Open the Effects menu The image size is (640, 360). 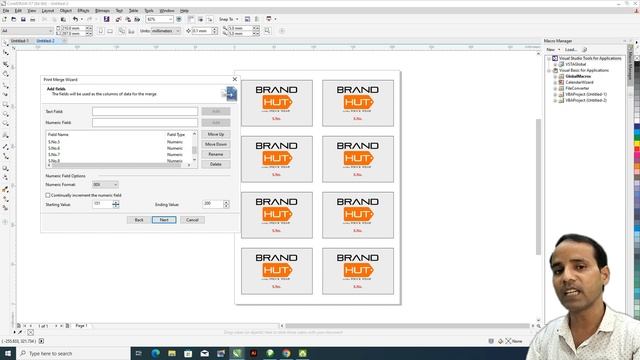(83, 11)
